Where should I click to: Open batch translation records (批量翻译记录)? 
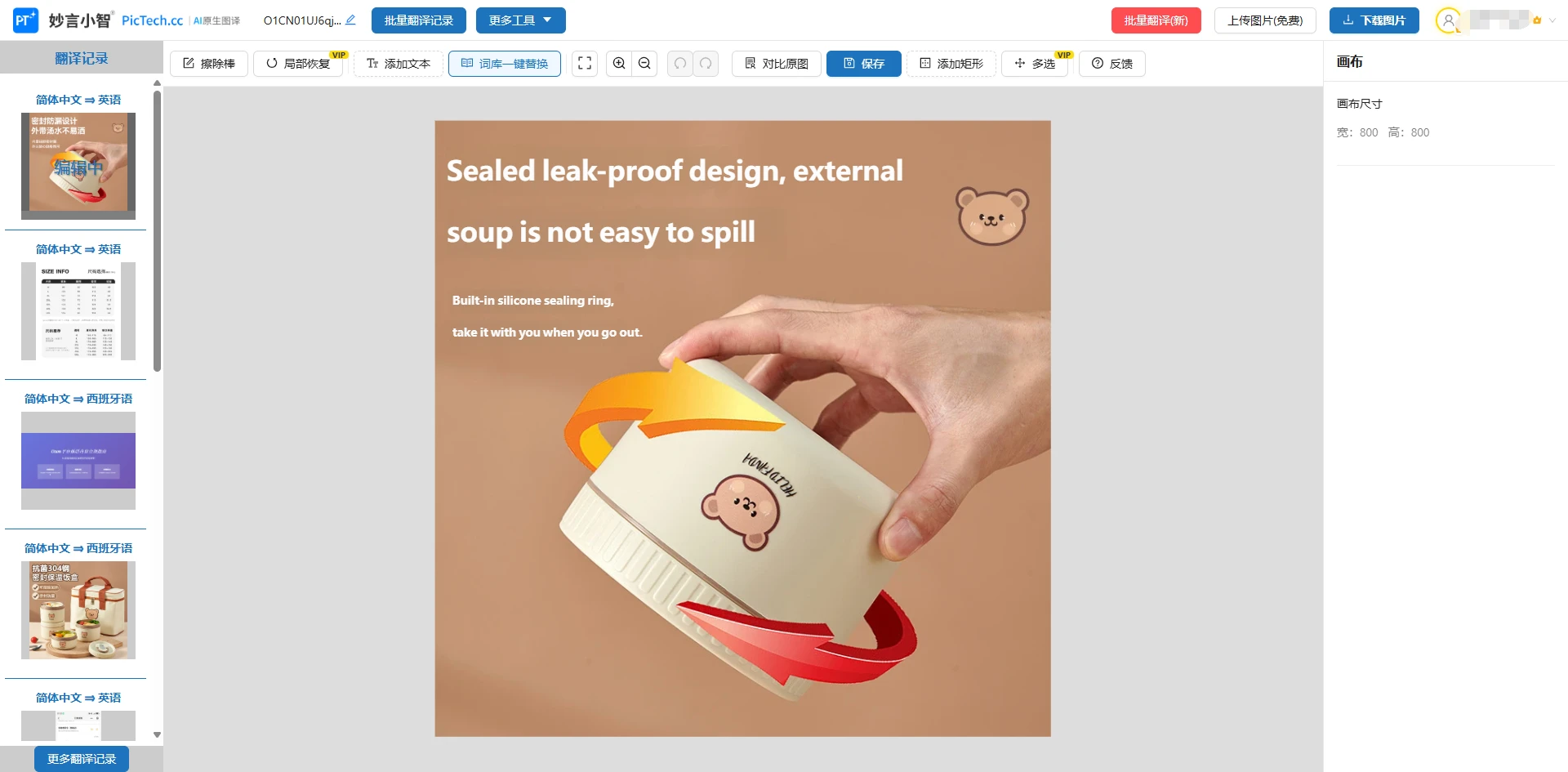click(x=419, y=20)
